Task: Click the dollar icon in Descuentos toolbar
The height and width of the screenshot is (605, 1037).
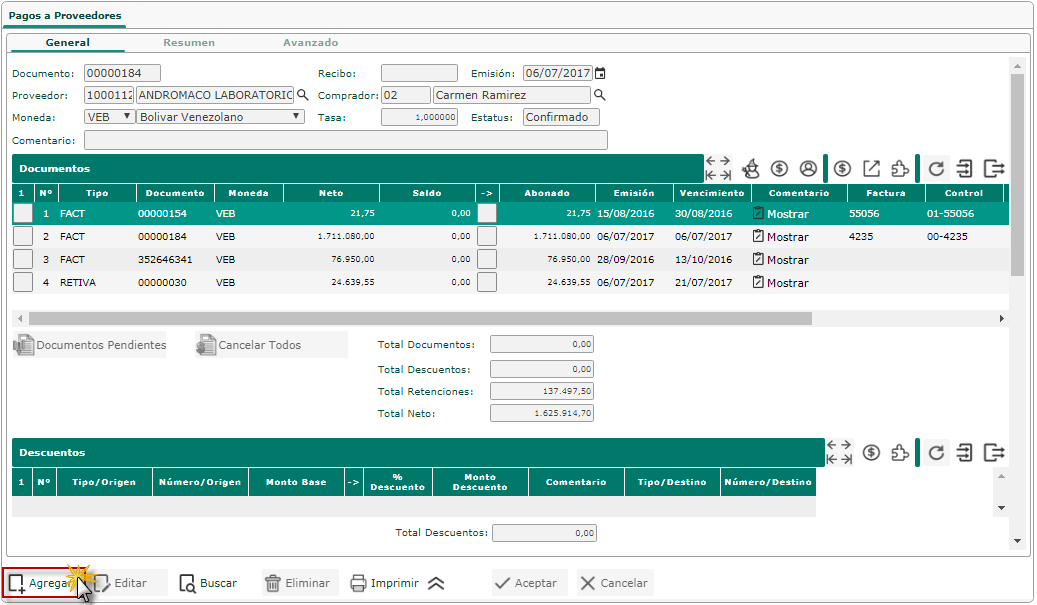Action: point(871,452)
